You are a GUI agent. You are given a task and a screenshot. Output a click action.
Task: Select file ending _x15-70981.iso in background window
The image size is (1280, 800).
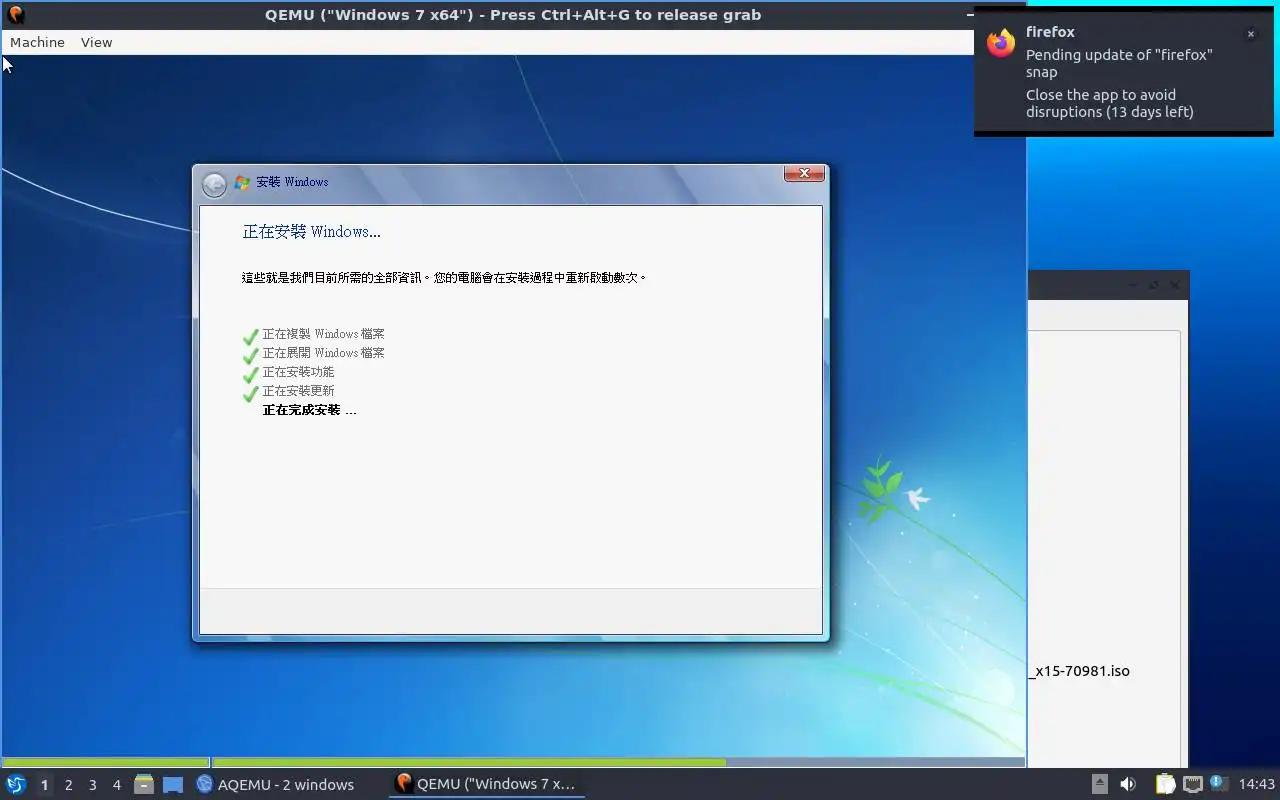[x=1079, y=671]
